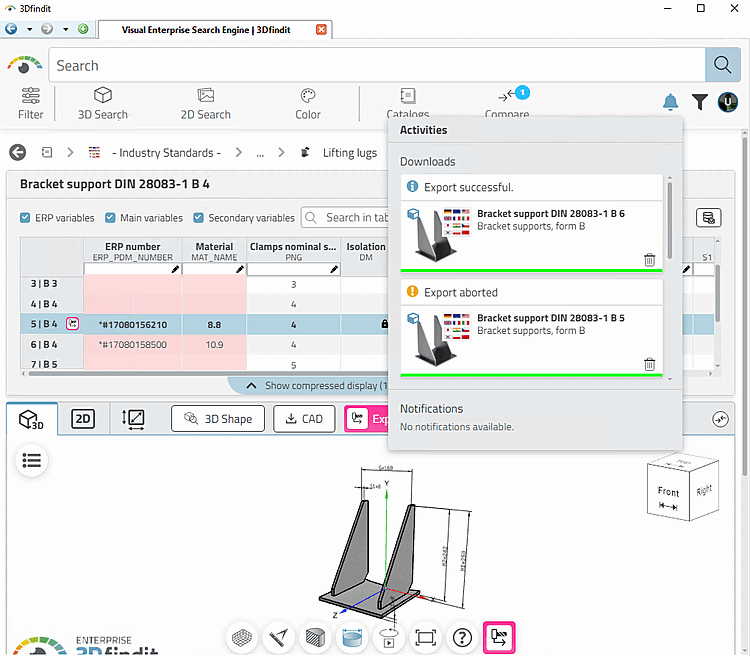Uncheck Secondary variables checkbox

coord(199,218)
